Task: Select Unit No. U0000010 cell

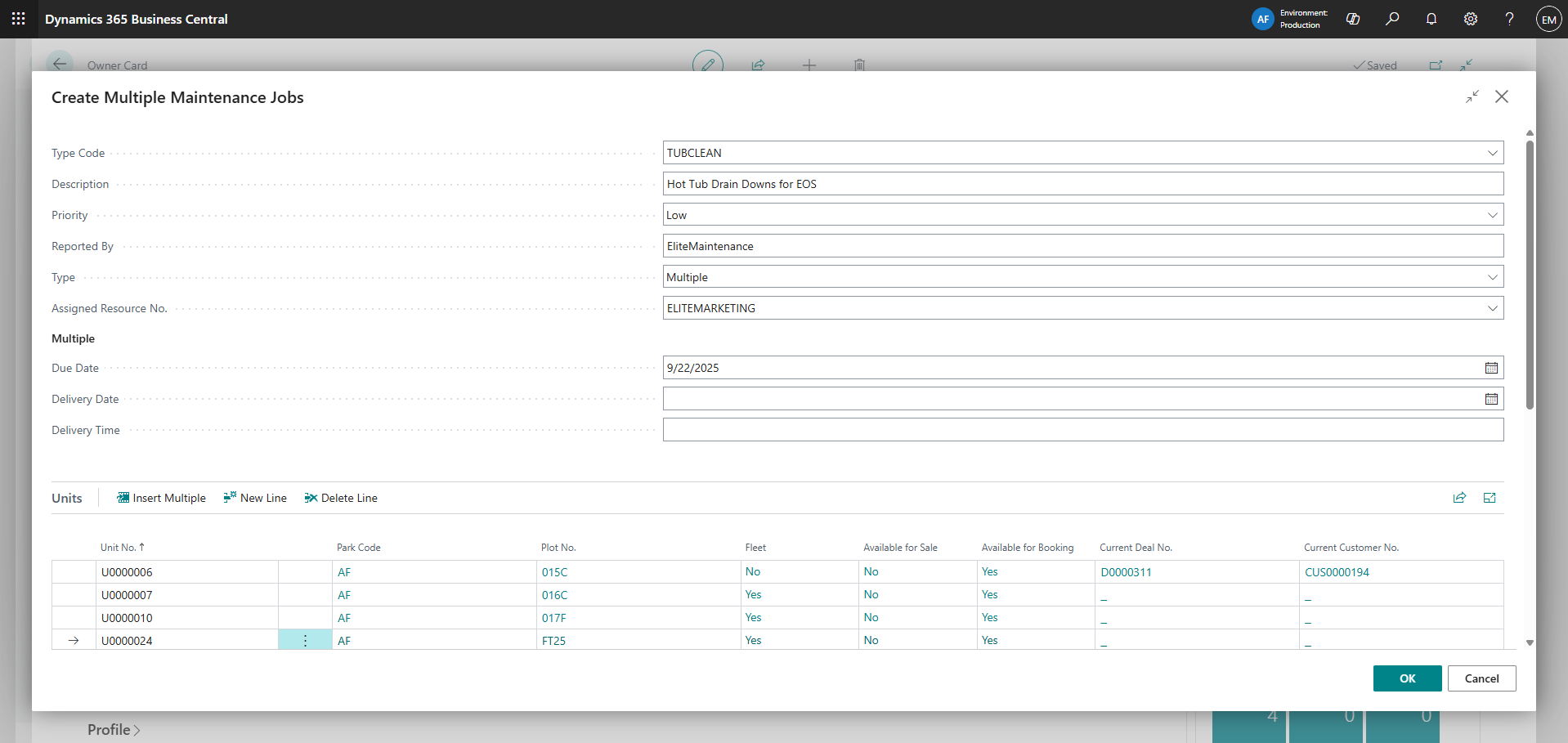Action: click(x=187, y=618)
